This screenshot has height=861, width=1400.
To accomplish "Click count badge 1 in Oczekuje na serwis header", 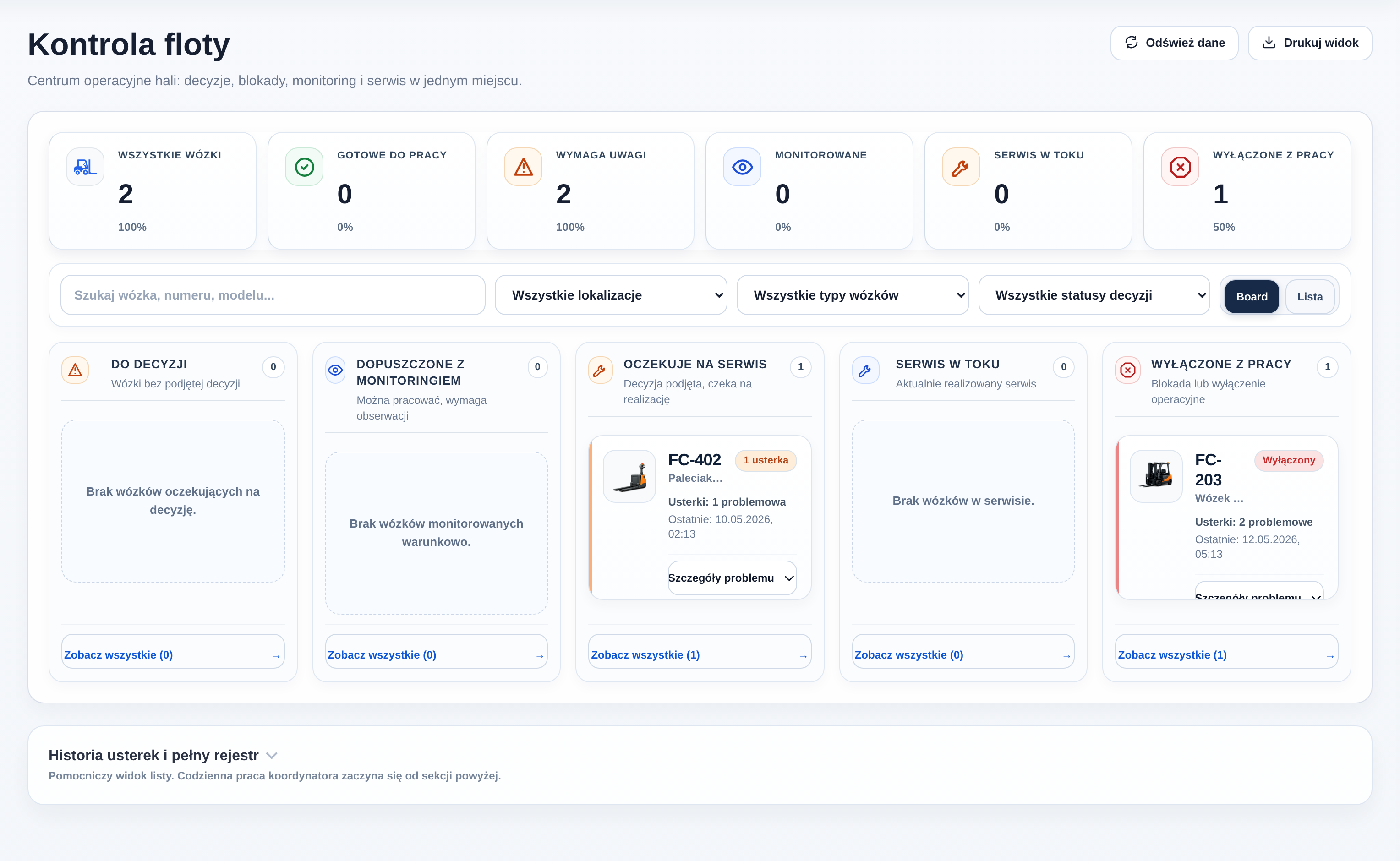I will point(800,367).
